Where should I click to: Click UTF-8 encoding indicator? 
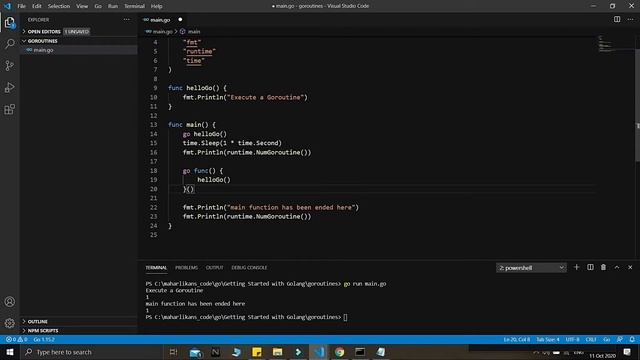tap(572, 339)
